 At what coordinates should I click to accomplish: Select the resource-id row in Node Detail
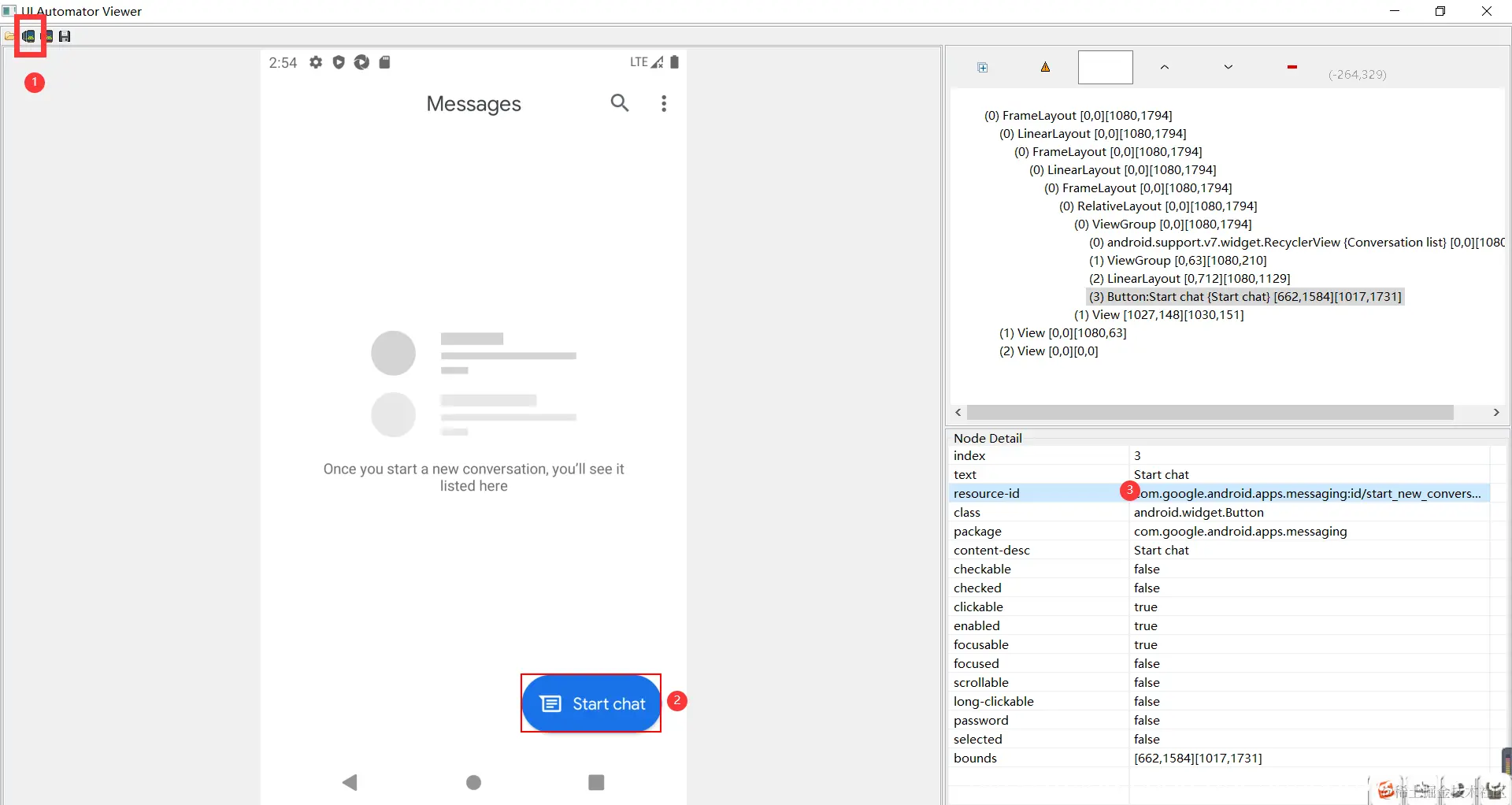pyautogui.click(x=1218, y=494)
